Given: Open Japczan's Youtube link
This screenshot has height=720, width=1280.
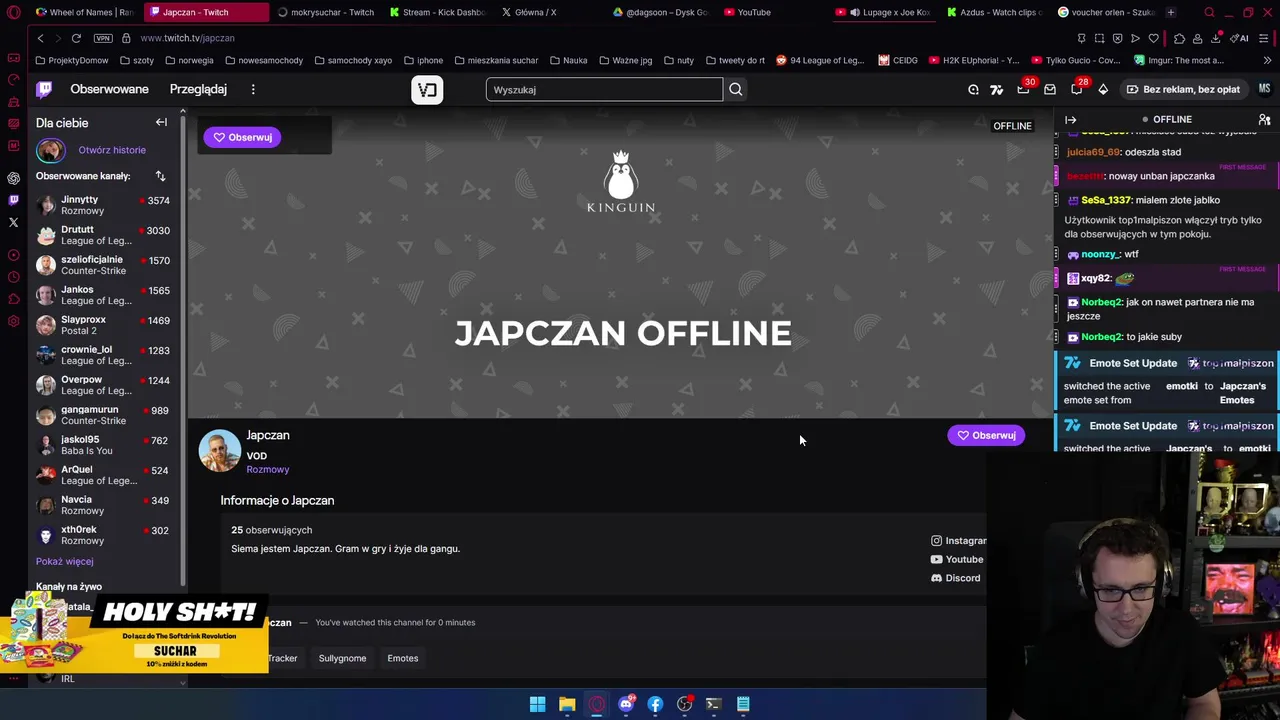Looking at the screenshot, I should point(957,559).
